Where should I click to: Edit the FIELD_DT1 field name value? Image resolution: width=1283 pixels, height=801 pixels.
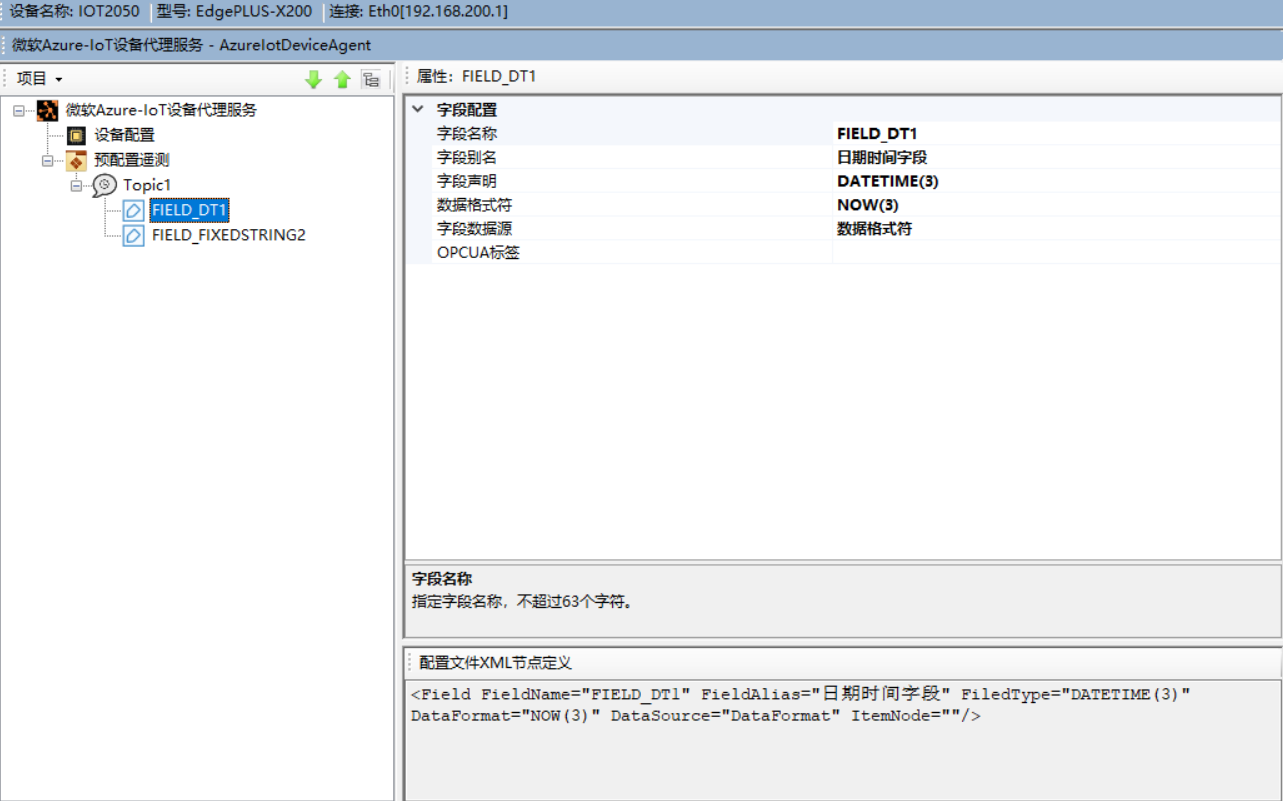pos(1056,133)
